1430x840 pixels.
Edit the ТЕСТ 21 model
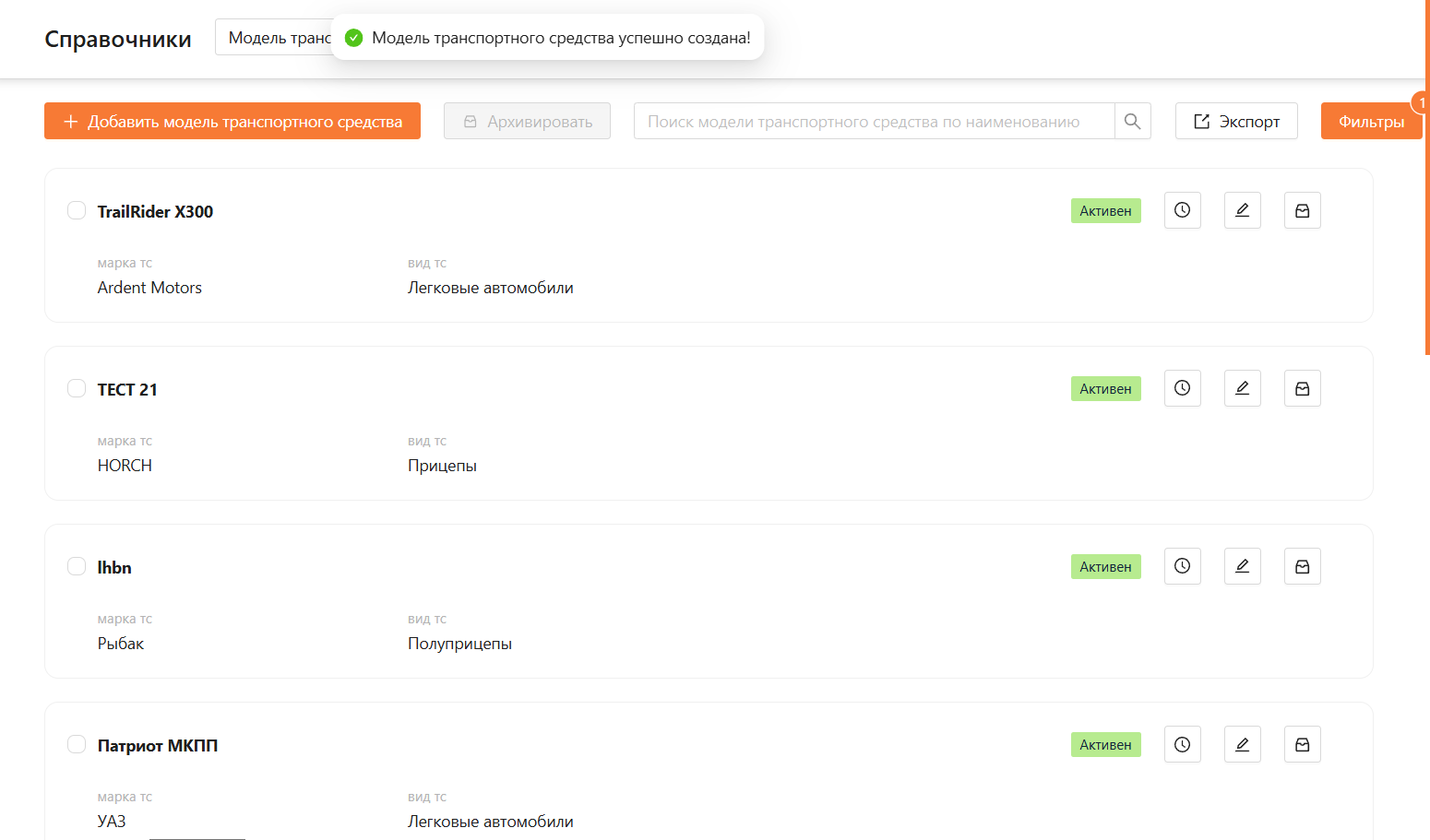[x=1242, y=388]
